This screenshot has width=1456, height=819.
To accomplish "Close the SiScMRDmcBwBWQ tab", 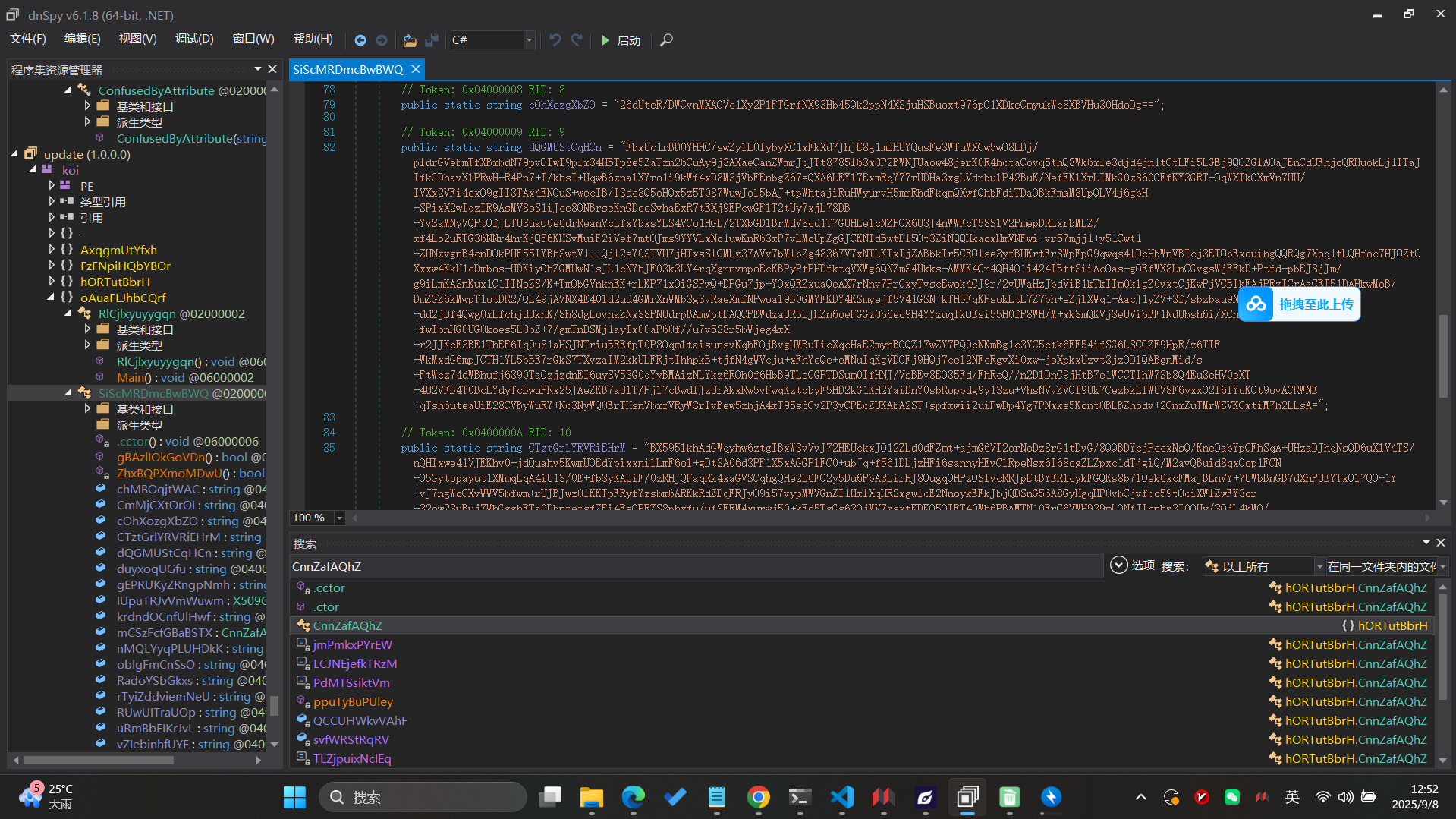I will [x=416, y=69].
